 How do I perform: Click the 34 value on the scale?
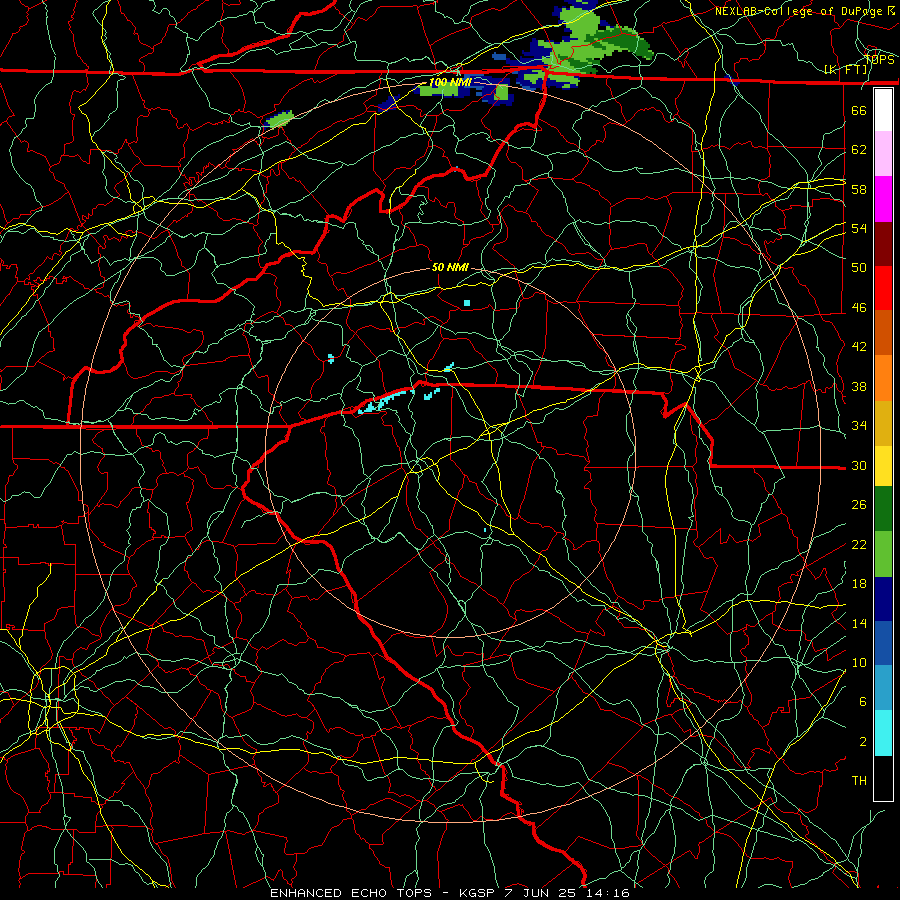[x=859, y=426]
